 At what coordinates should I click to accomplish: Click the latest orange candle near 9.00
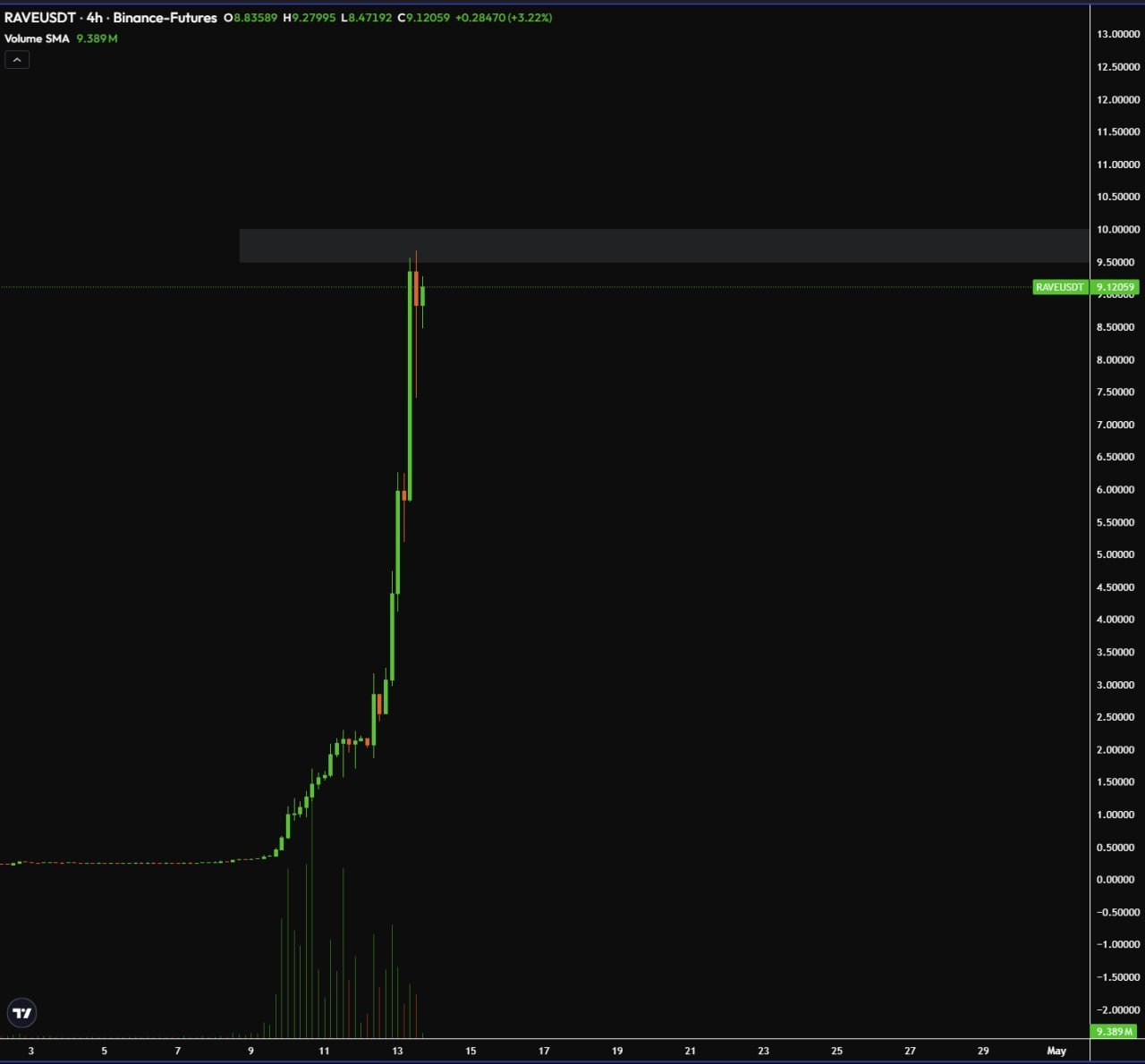416,289
